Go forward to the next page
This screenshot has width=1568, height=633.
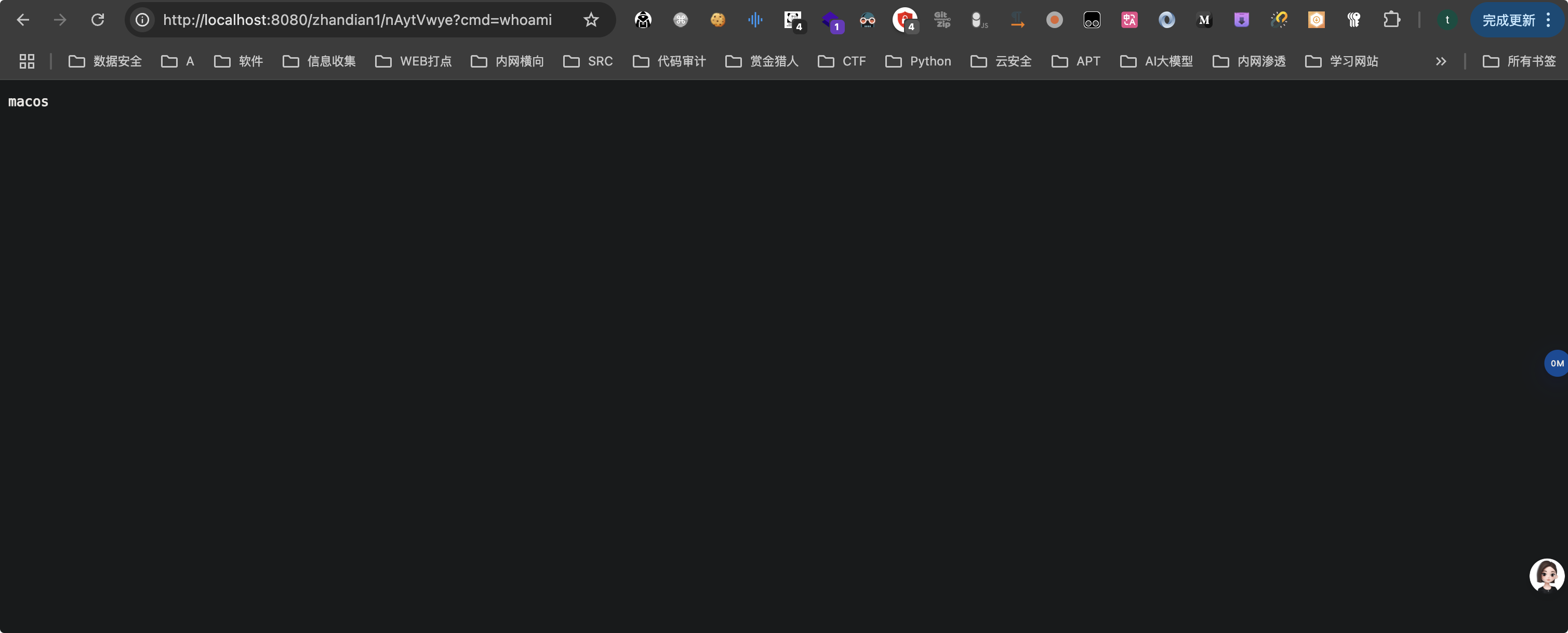60,20
